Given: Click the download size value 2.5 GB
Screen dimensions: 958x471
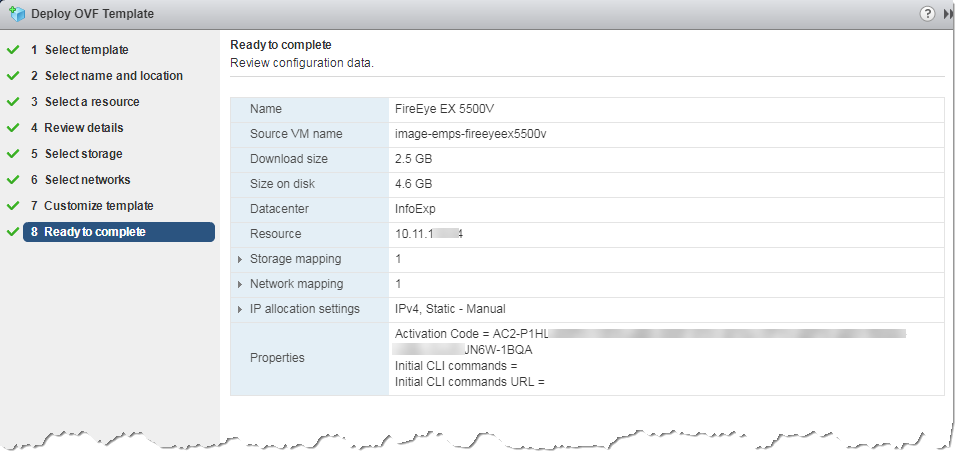Looking at the screenshot, I should [414, 159].
